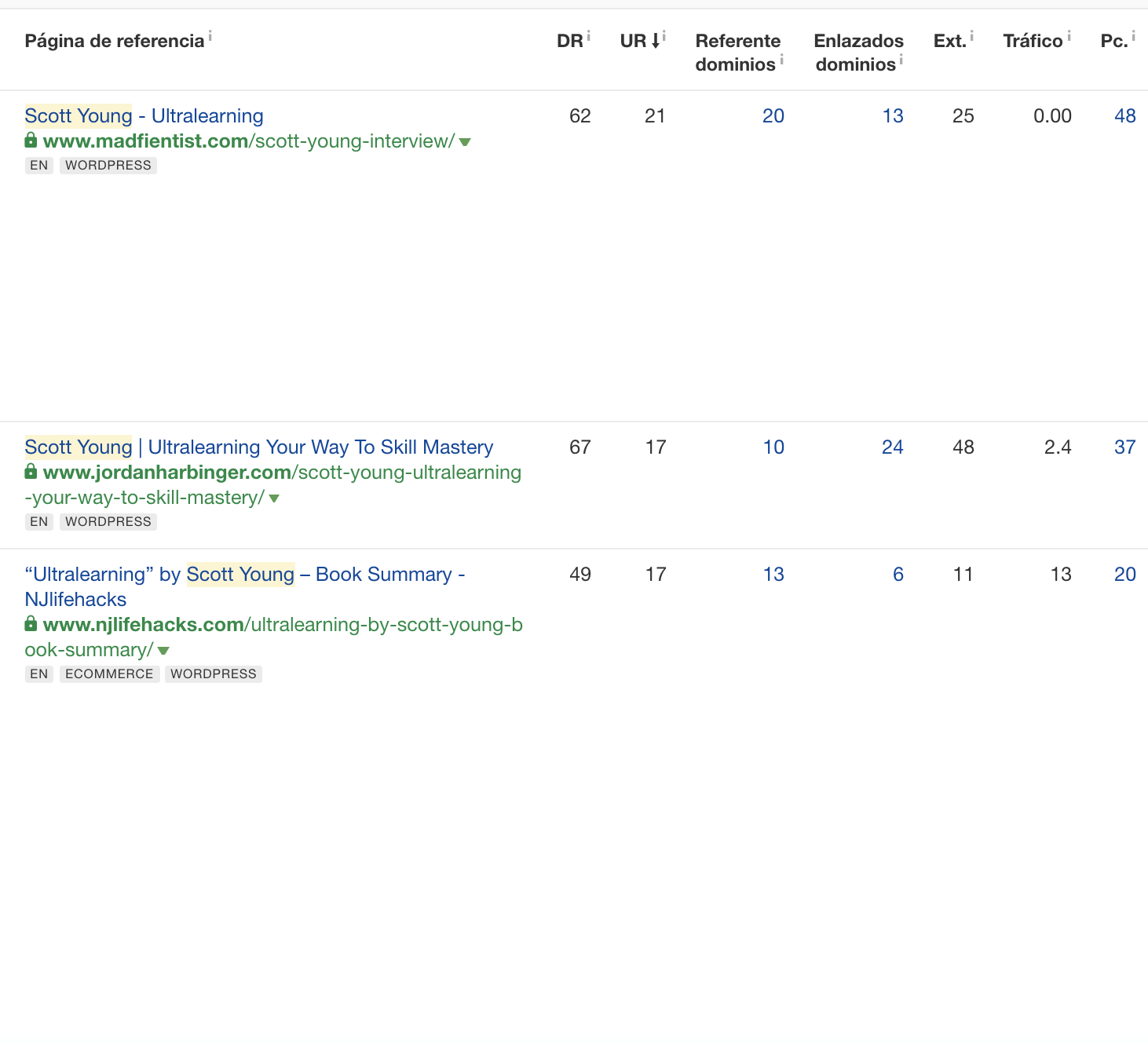Sort by the Pc. column header

(x=1113, y=41)
